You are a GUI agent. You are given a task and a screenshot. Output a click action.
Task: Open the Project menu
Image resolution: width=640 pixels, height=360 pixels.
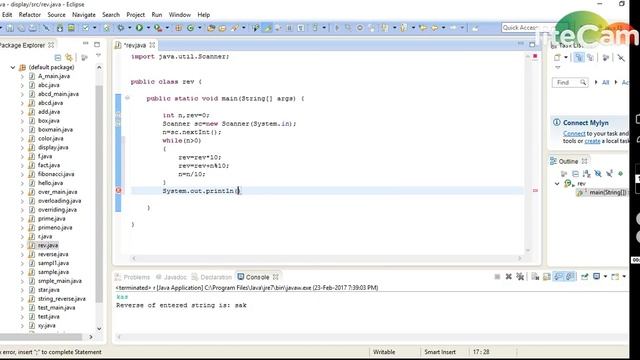[136, 15]
